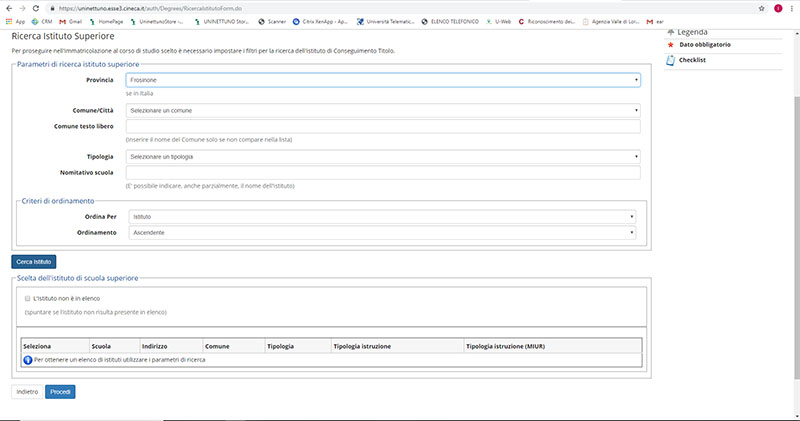Click the Indietro button
Screen dimensions: 800x421
(x=27, y=391)
